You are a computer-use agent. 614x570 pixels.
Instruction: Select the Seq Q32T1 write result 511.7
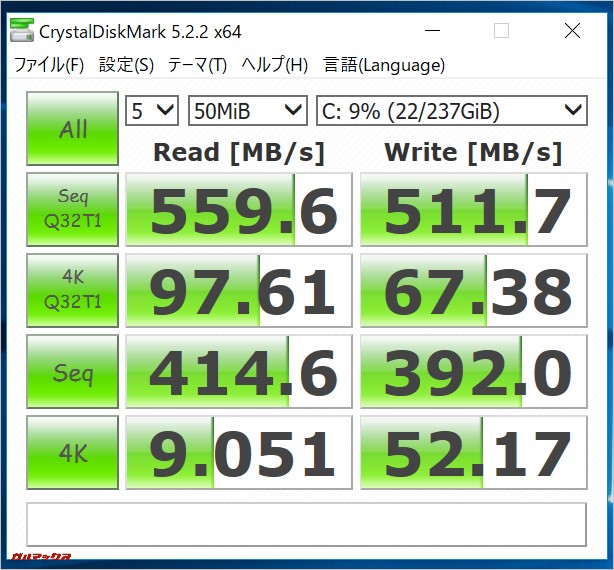click(474, 209)
